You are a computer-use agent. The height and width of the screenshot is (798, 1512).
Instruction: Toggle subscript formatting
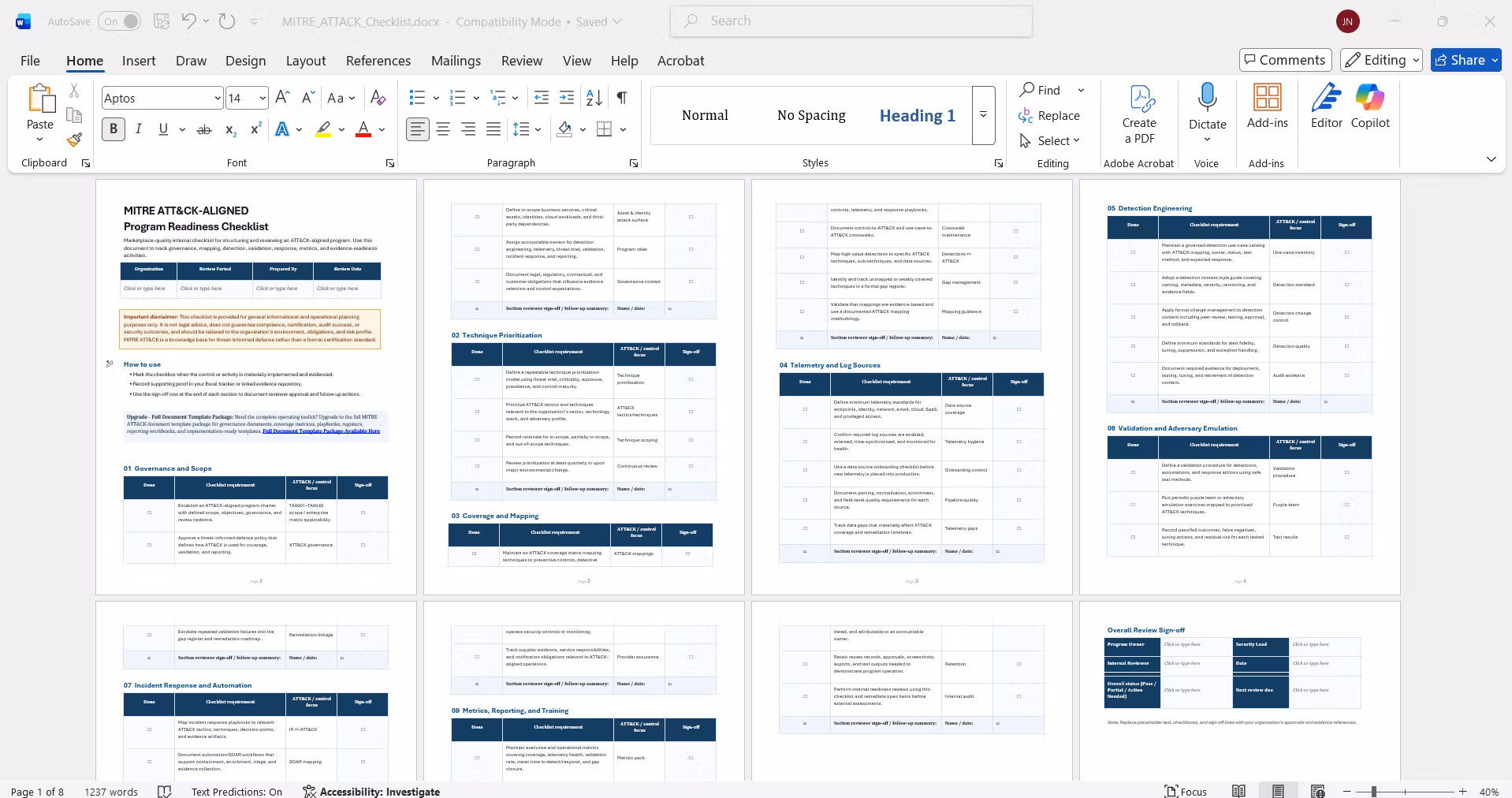[230, 129]
